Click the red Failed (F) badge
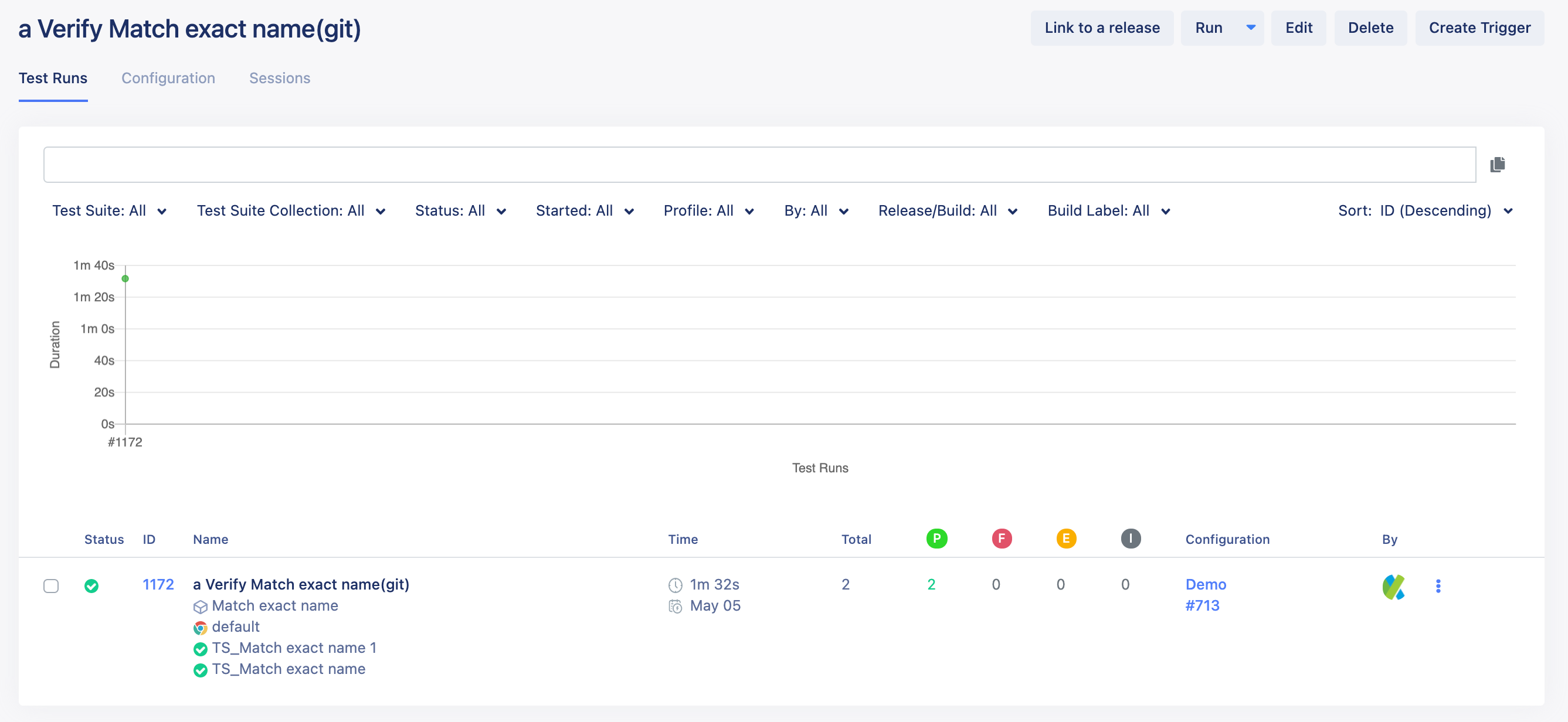Screen dimensions: 1568x722 (x=1002, y=539)
